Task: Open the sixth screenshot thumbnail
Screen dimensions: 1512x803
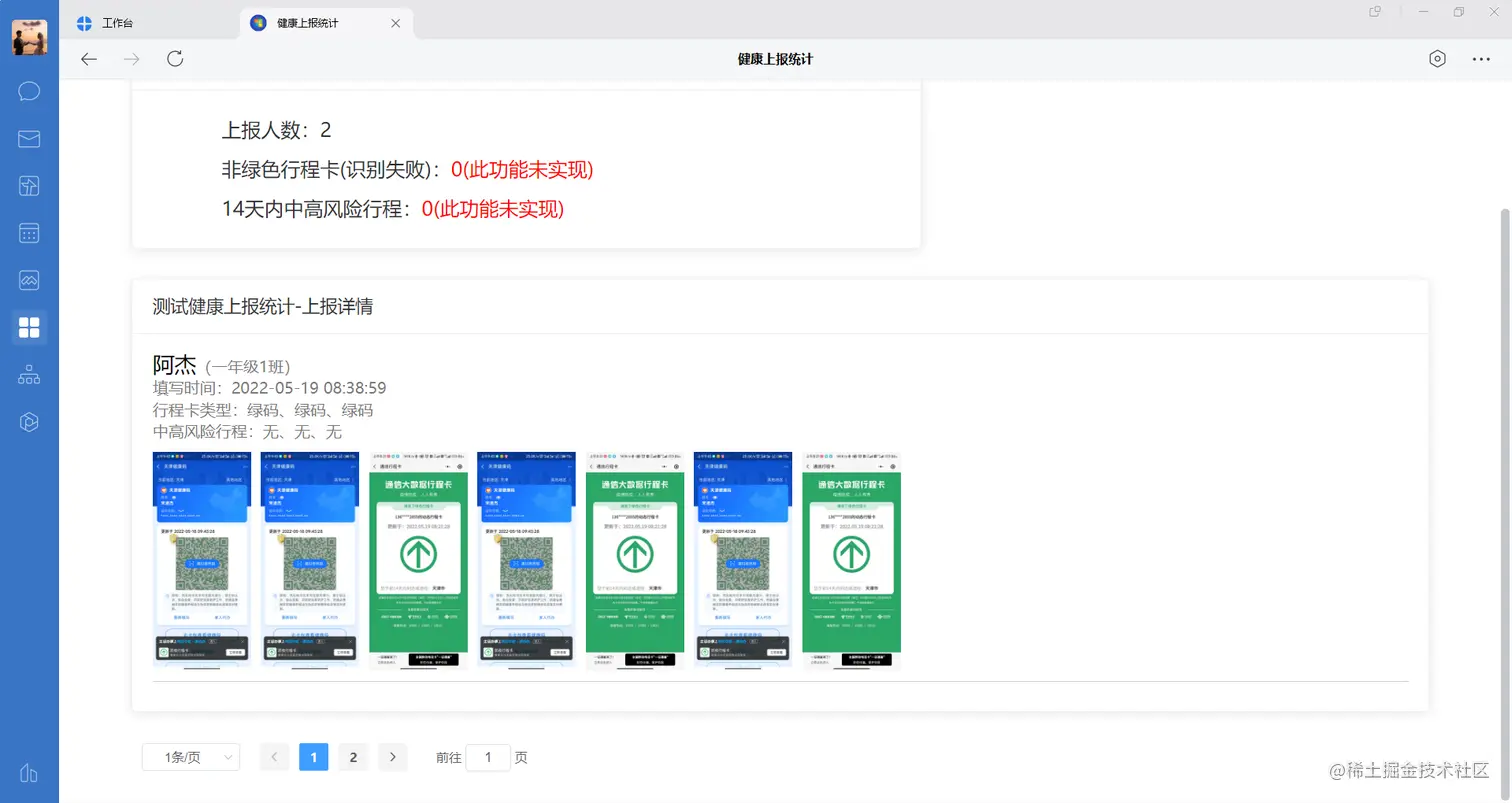Action: click(743, 561)
